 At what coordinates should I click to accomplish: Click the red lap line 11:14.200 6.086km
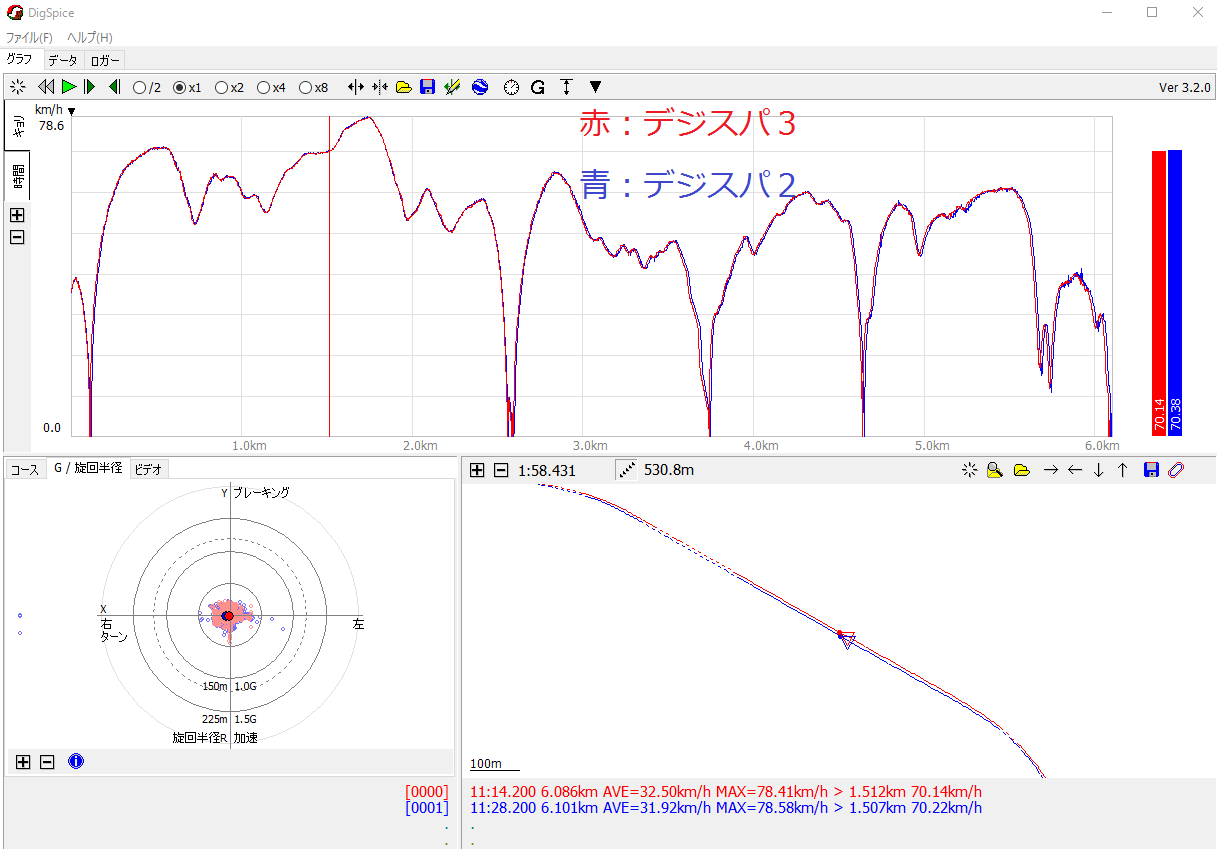click(x=726, y=792)
